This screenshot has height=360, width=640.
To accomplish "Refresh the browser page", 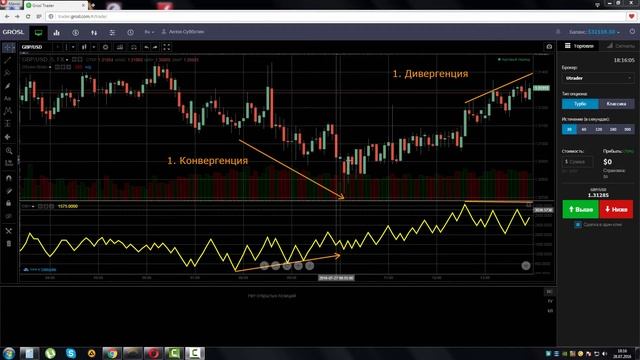I will pos(28,16).
